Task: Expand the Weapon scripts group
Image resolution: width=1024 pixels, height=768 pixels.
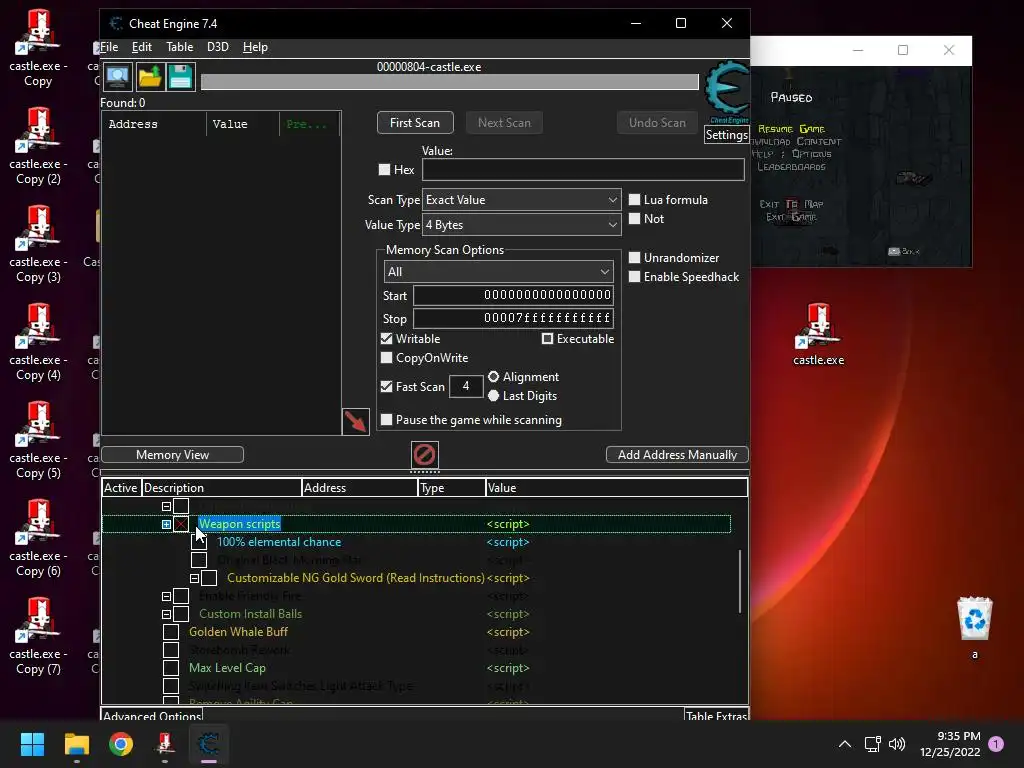Action: [167, 524]
